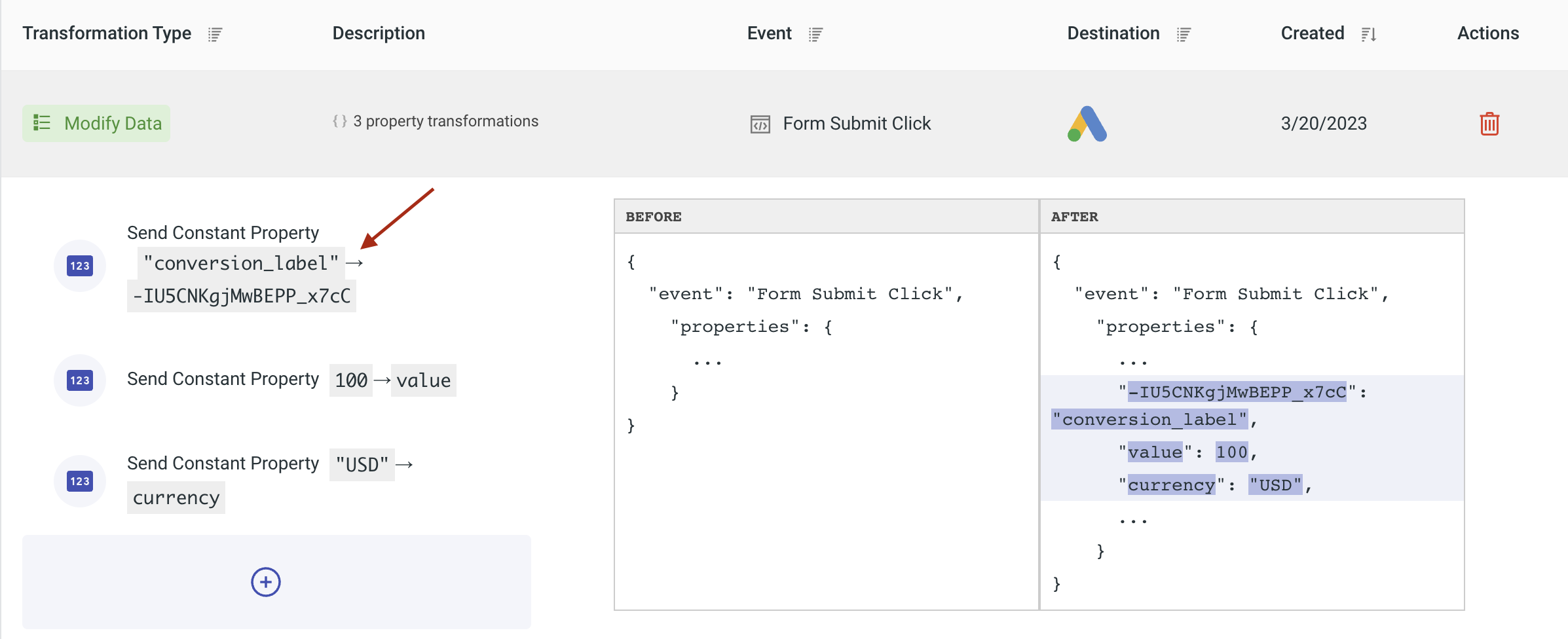Click the 123 icon beside value property

(x=80, y=380)
